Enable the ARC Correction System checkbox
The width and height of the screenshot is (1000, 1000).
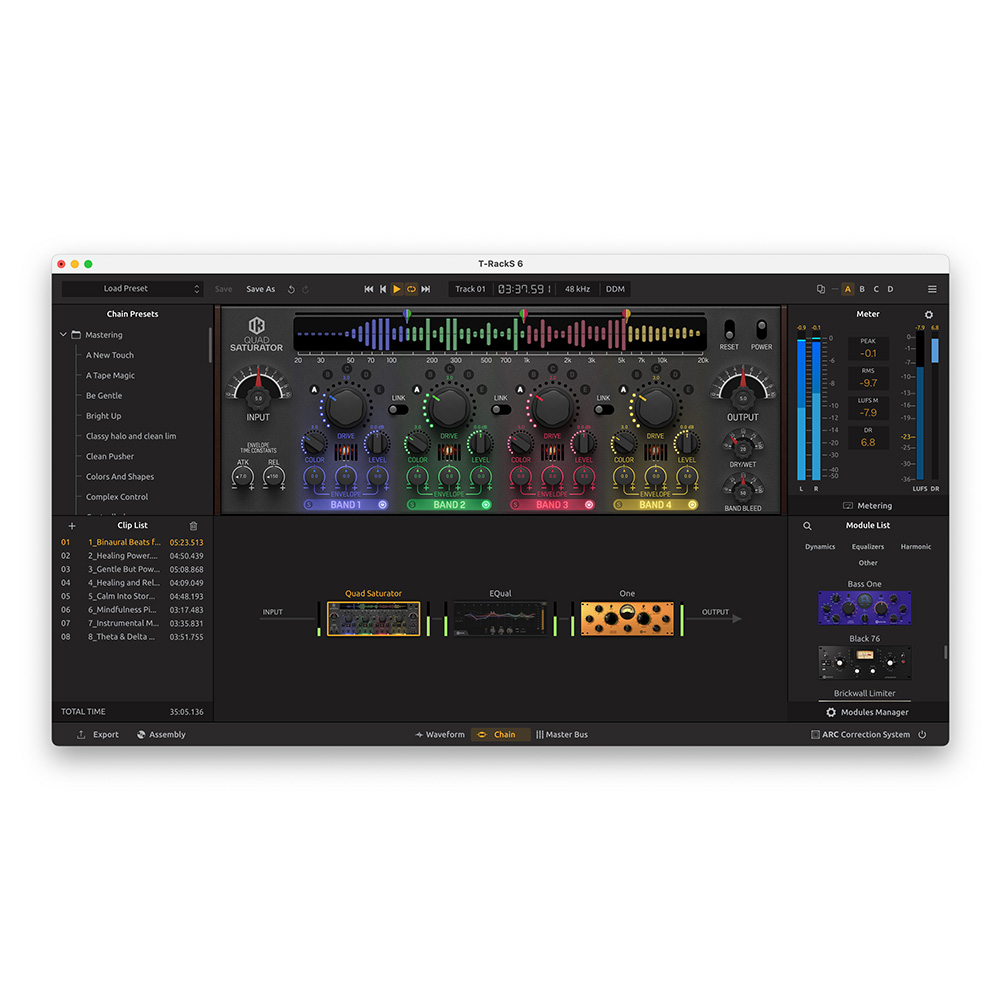[815, 735]
